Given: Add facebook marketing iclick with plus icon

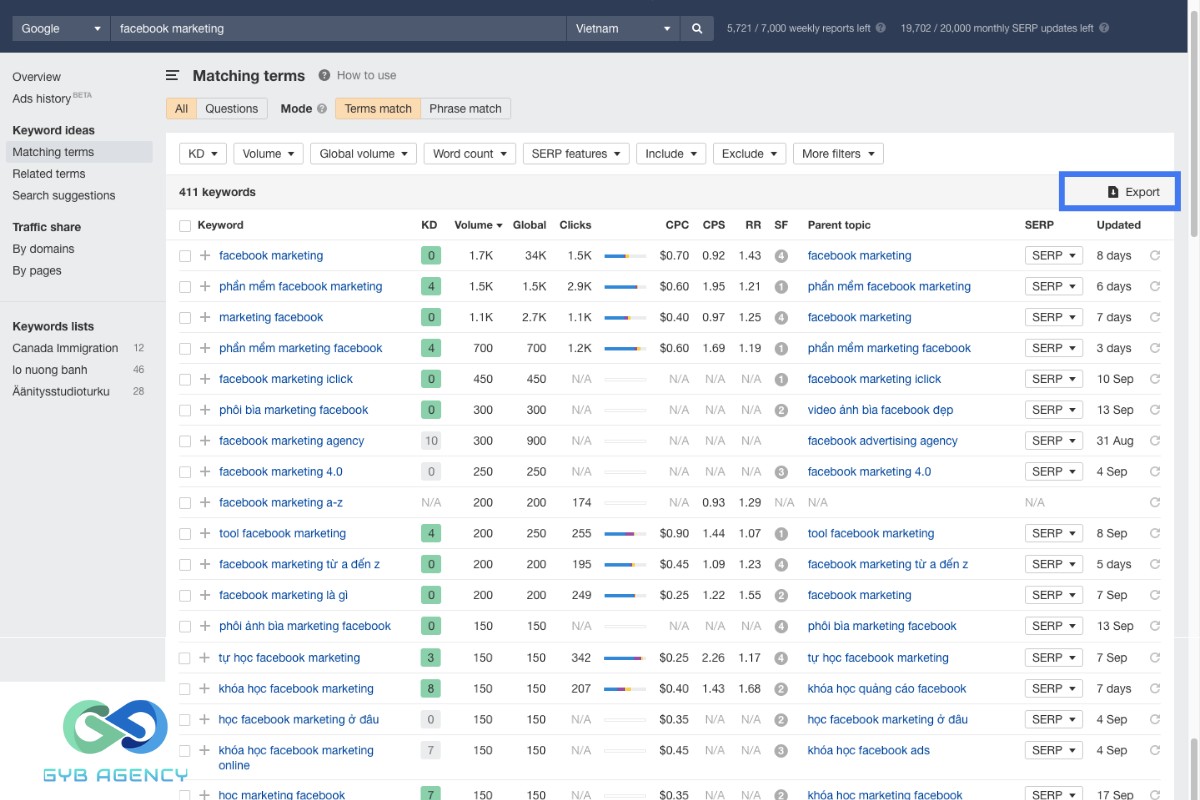Looking at the screenshot, I should click(205, 379).
